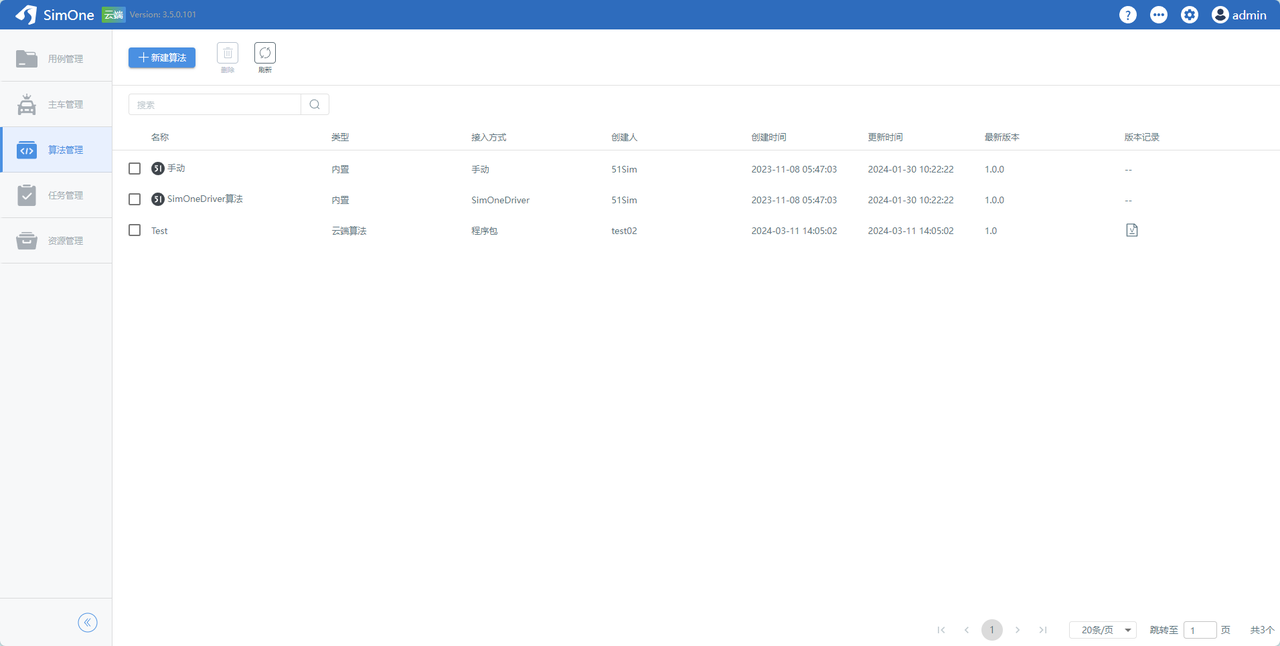Check the Test algorithm row checkbox
Viewport: 1280px width, 646px height.
(x=135, y=231)
